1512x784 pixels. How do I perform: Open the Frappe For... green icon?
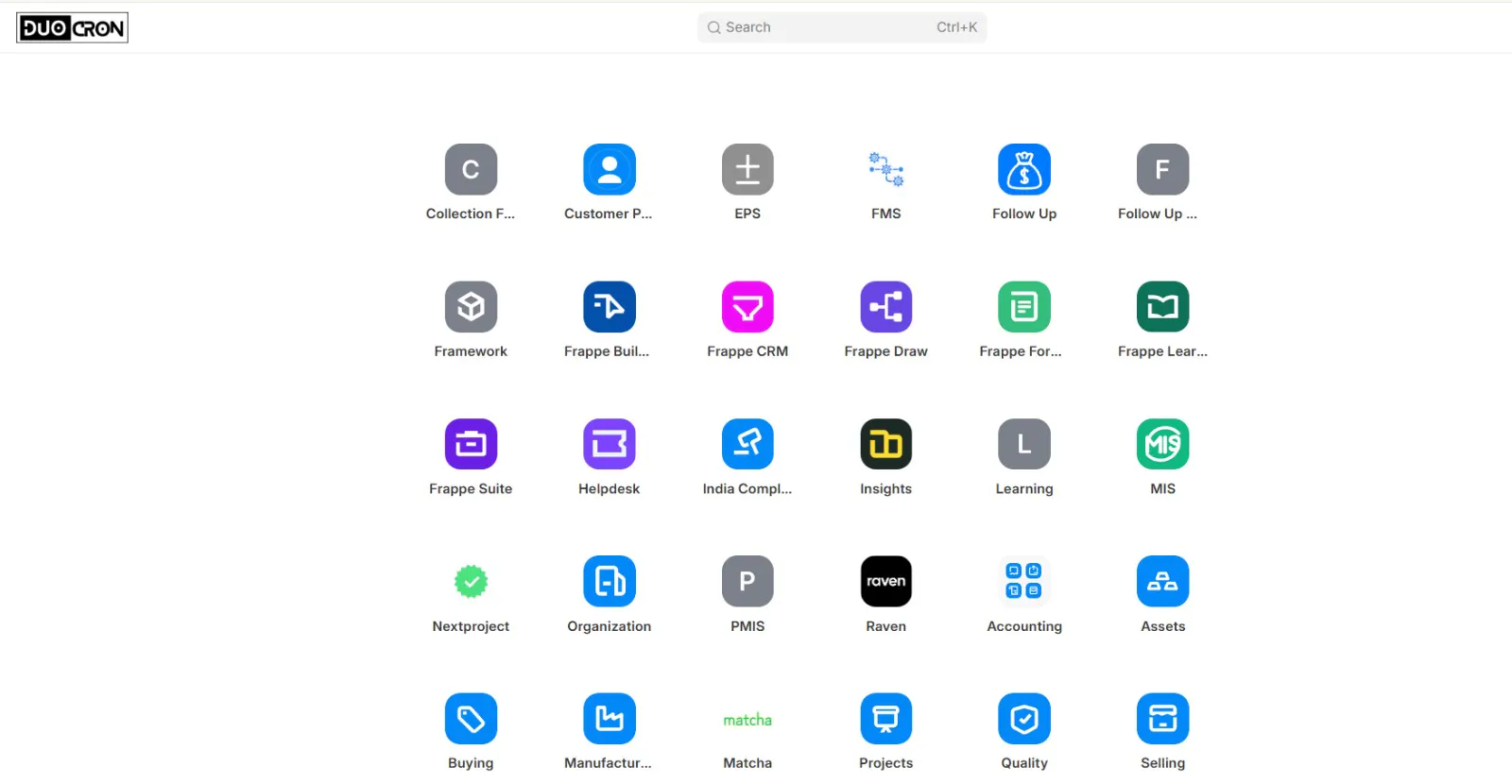coord(1024,307)
